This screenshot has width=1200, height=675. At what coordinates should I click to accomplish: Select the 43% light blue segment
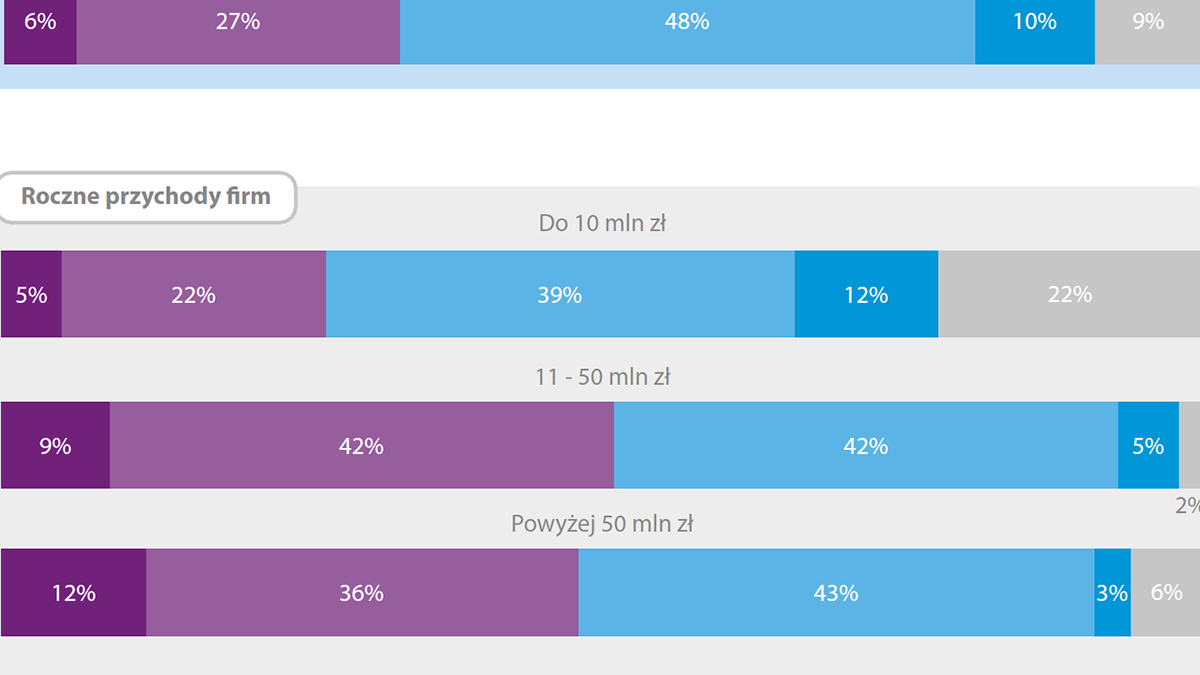[836, 593]
